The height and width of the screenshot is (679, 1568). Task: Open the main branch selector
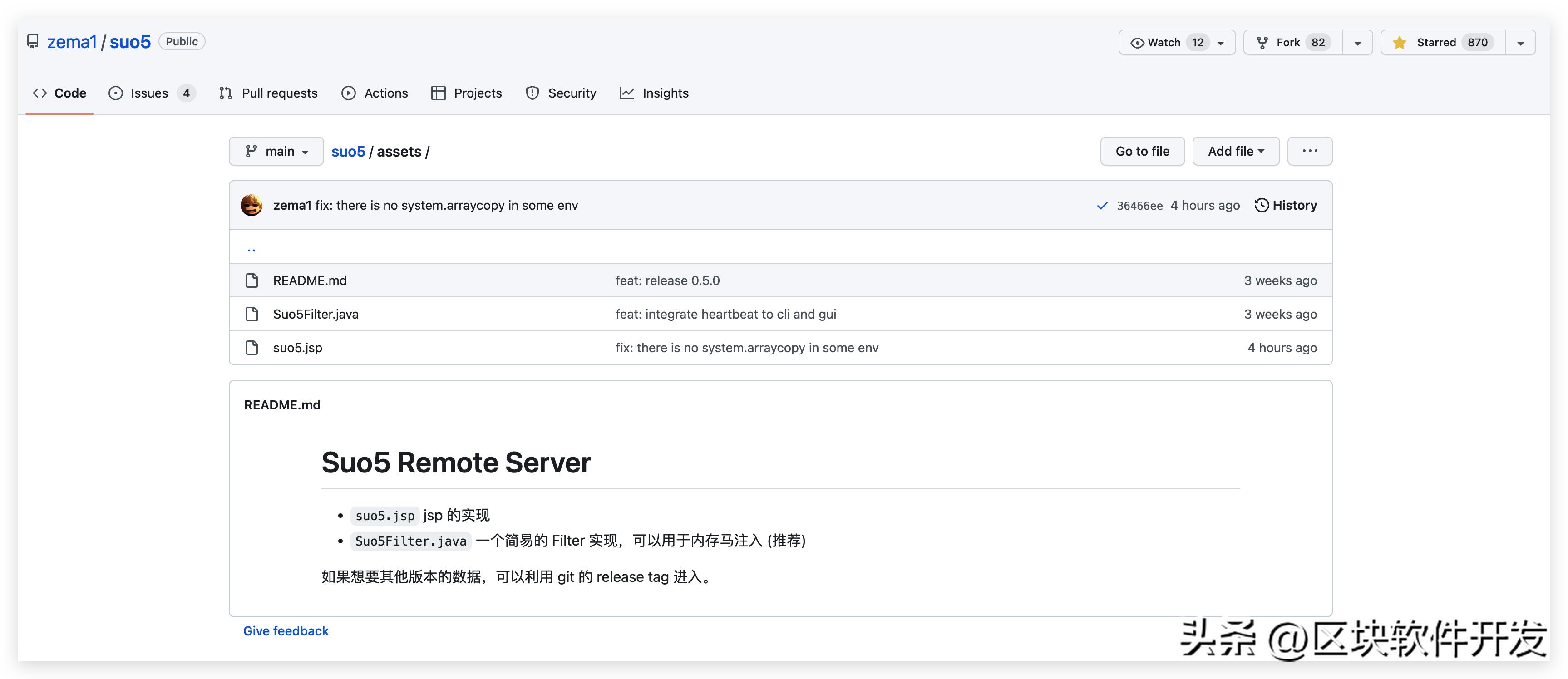coord(276,151)
